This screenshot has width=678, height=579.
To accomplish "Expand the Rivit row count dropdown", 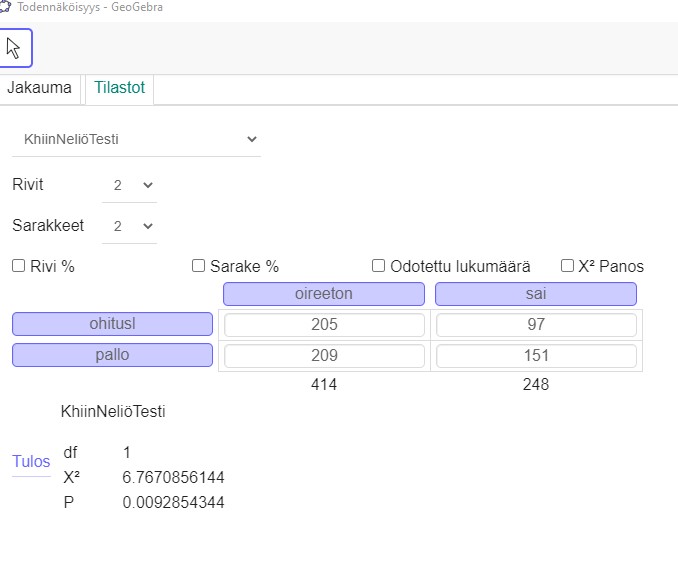I will tap(130, 185).
